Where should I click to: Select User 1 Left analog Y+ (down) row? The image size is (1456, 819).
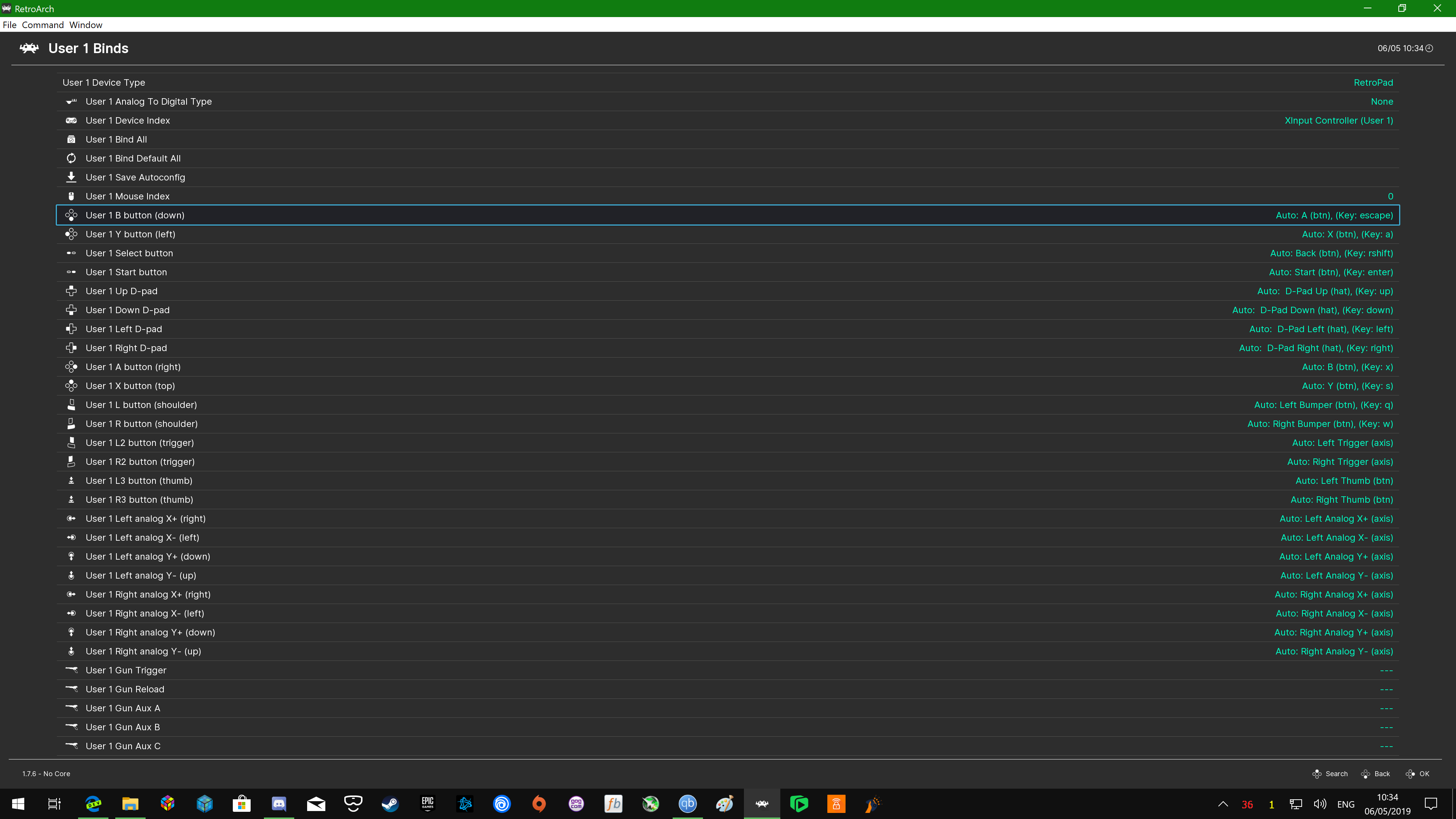(728, 557)
